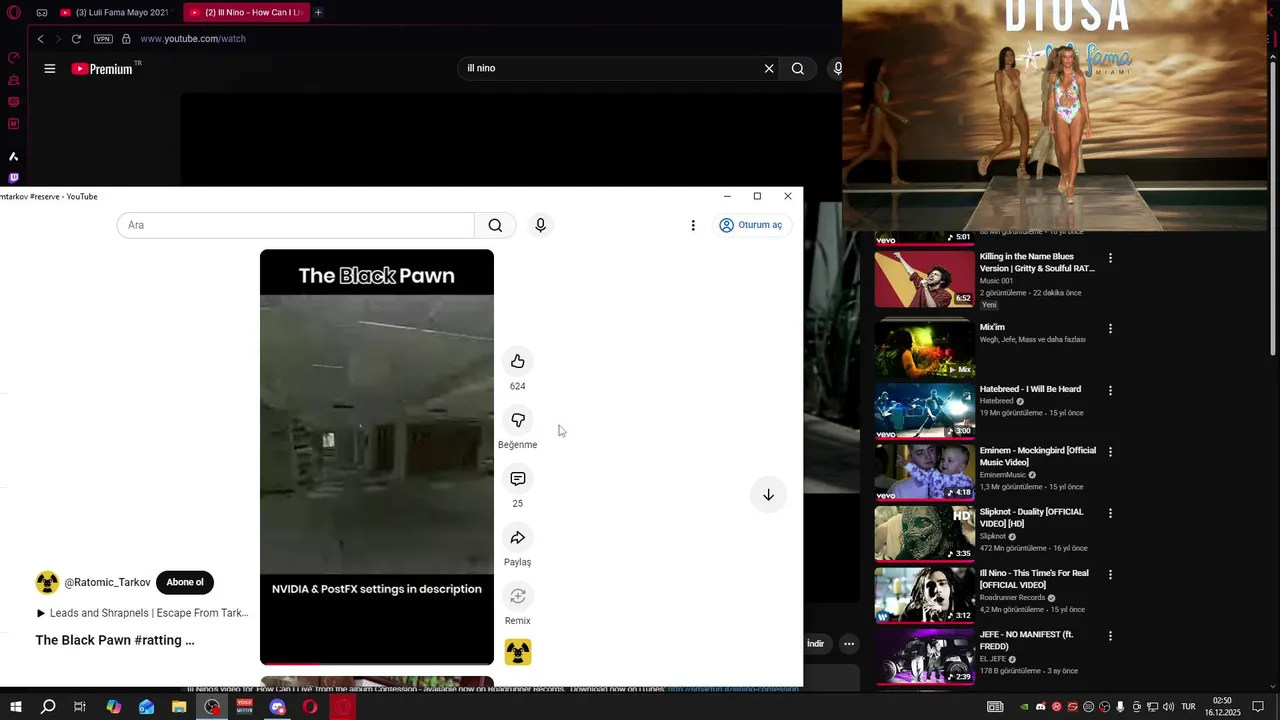Open Slipknot - Duality recommended video
This screenshot has width=1280, height=720.
925,533
